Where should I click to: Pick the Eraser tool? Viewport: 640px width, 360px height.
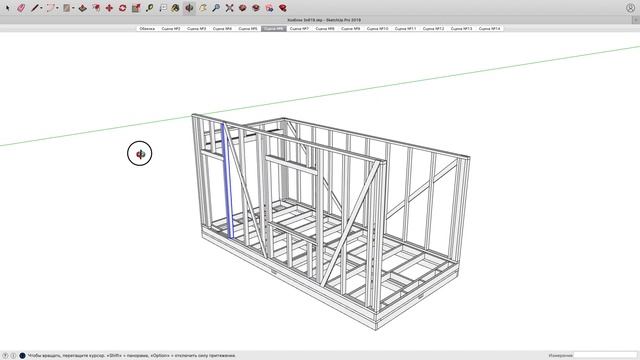click(21, 8)
